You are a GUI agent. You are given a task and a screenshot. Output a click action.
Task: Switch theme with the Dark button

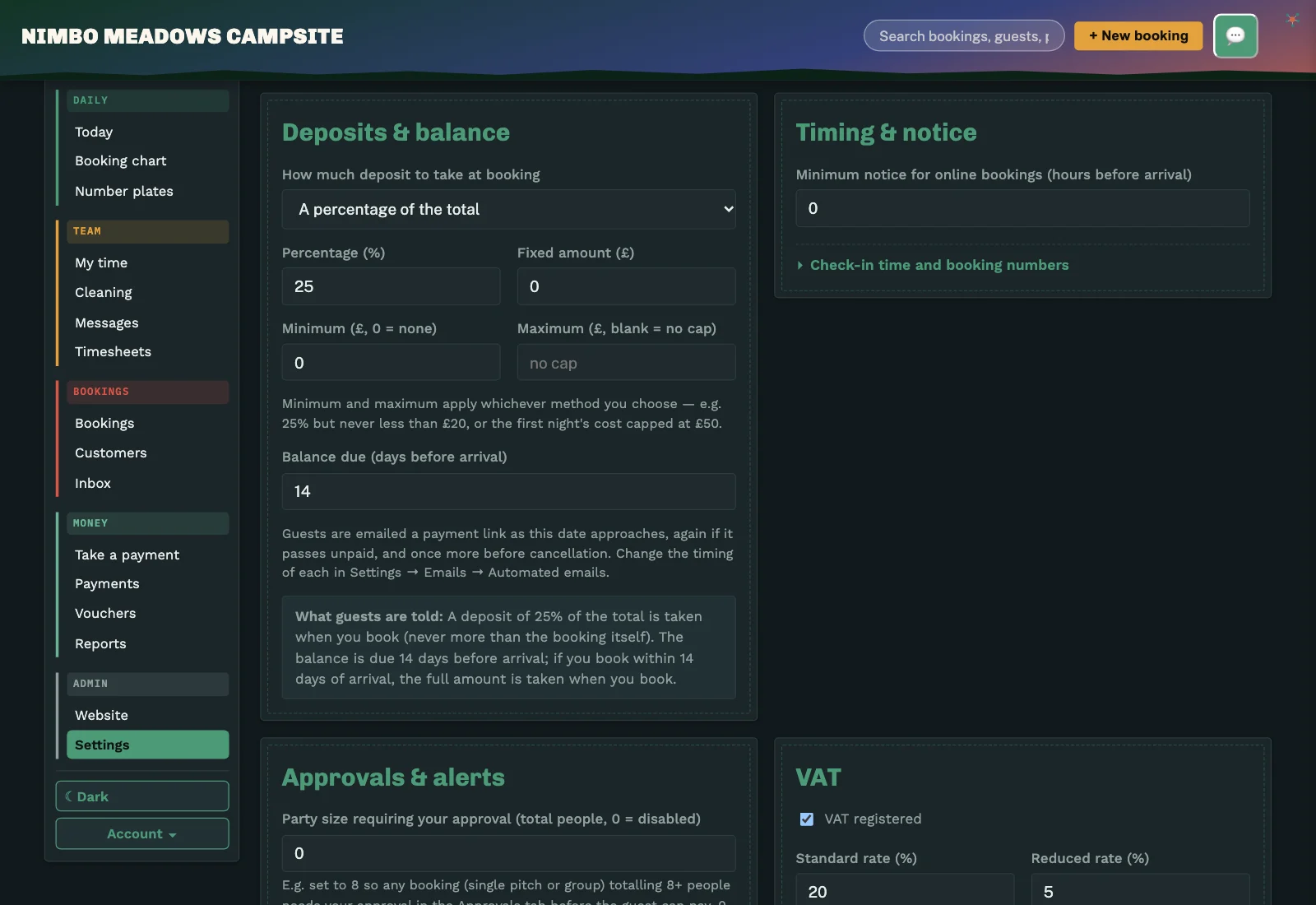142,796
